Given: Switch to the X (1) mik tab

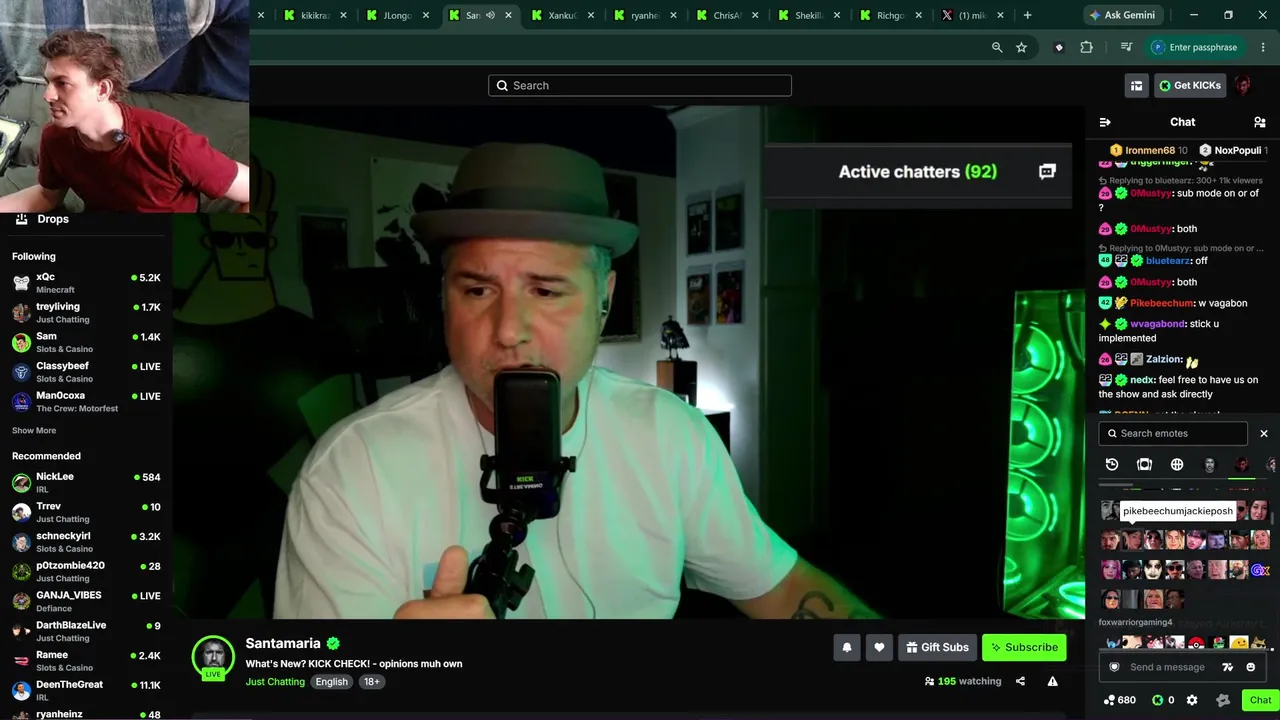Looking at the screenshot, I should tap(974, 15).
